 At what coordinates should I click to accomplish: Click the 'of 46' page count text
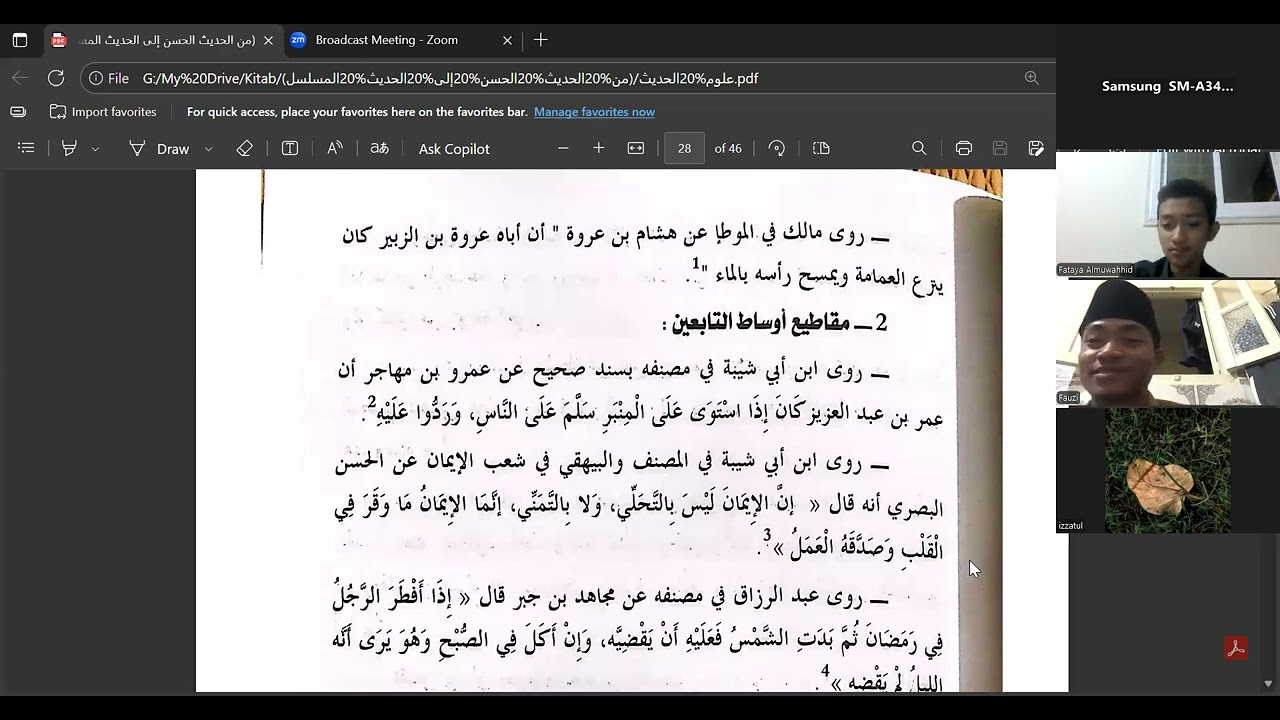point(728,148)
